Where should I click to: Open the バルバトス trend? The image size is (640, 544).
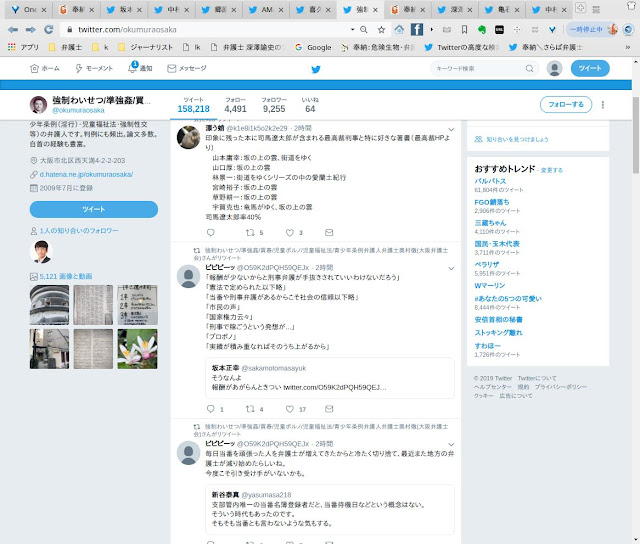[490, 181]
